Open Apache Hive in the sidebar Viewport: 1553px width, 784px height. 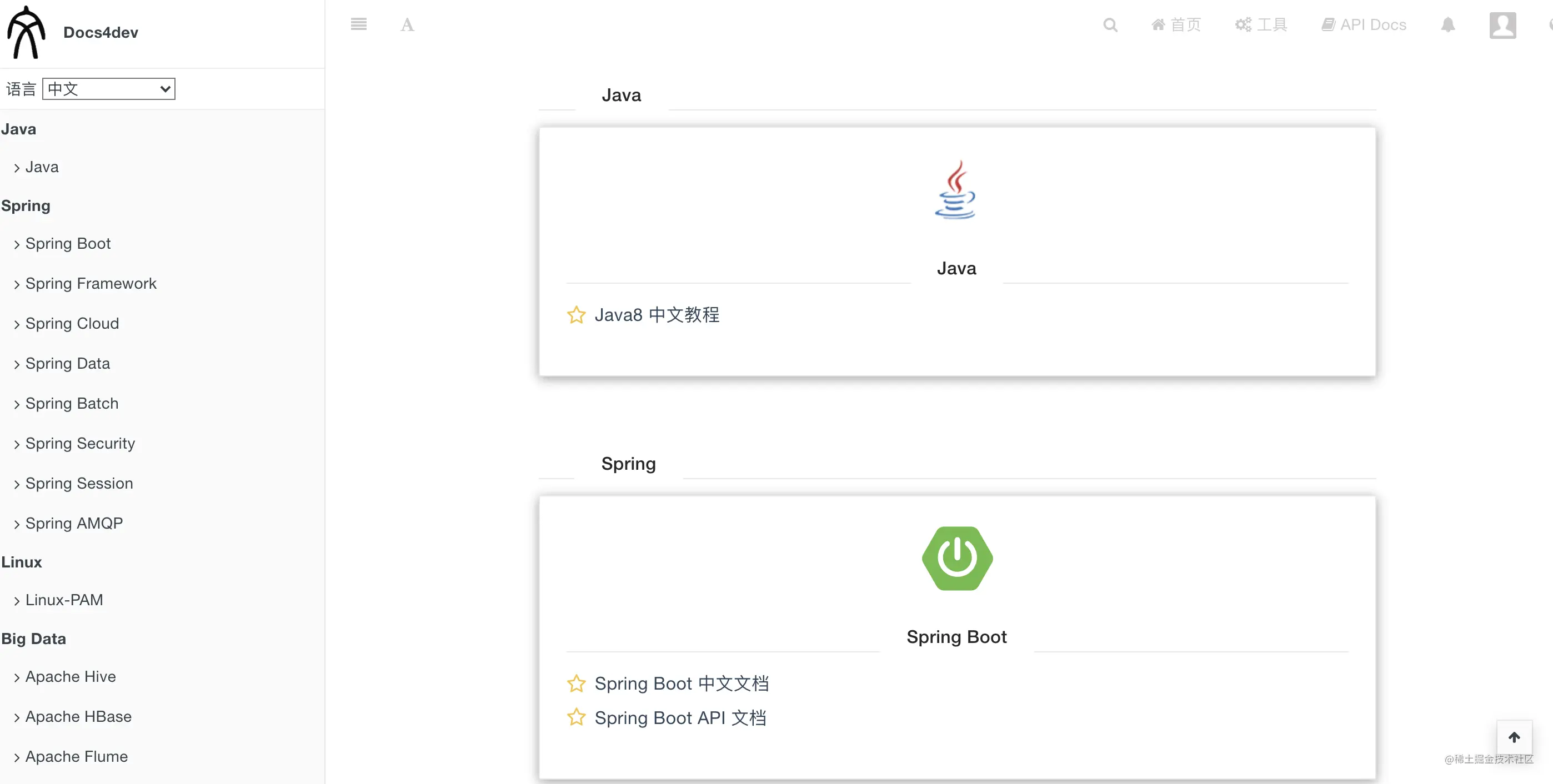[71, 677]
